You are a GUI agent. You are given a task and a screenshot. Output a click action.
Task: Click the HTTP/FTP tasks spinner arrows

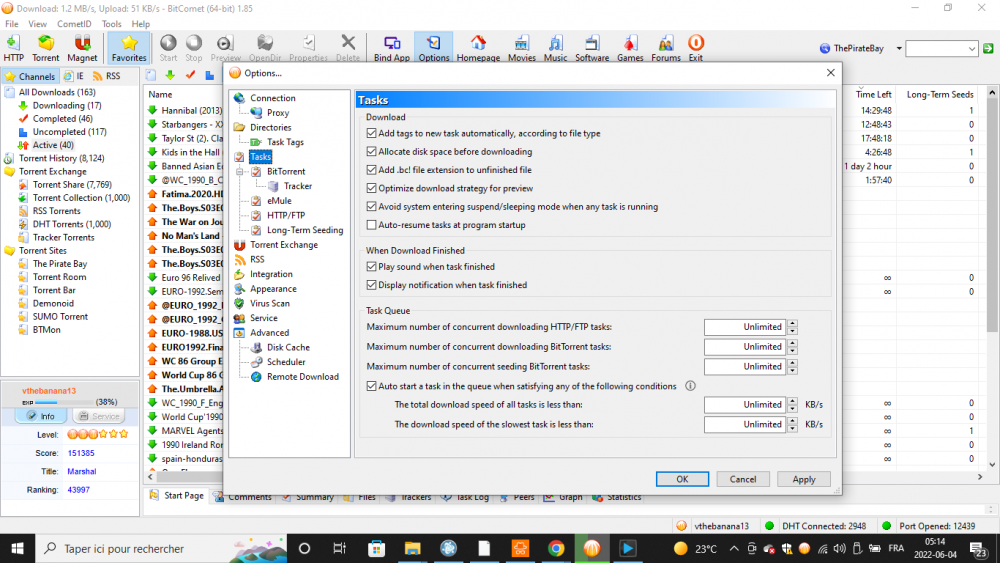tap(792, 327)
